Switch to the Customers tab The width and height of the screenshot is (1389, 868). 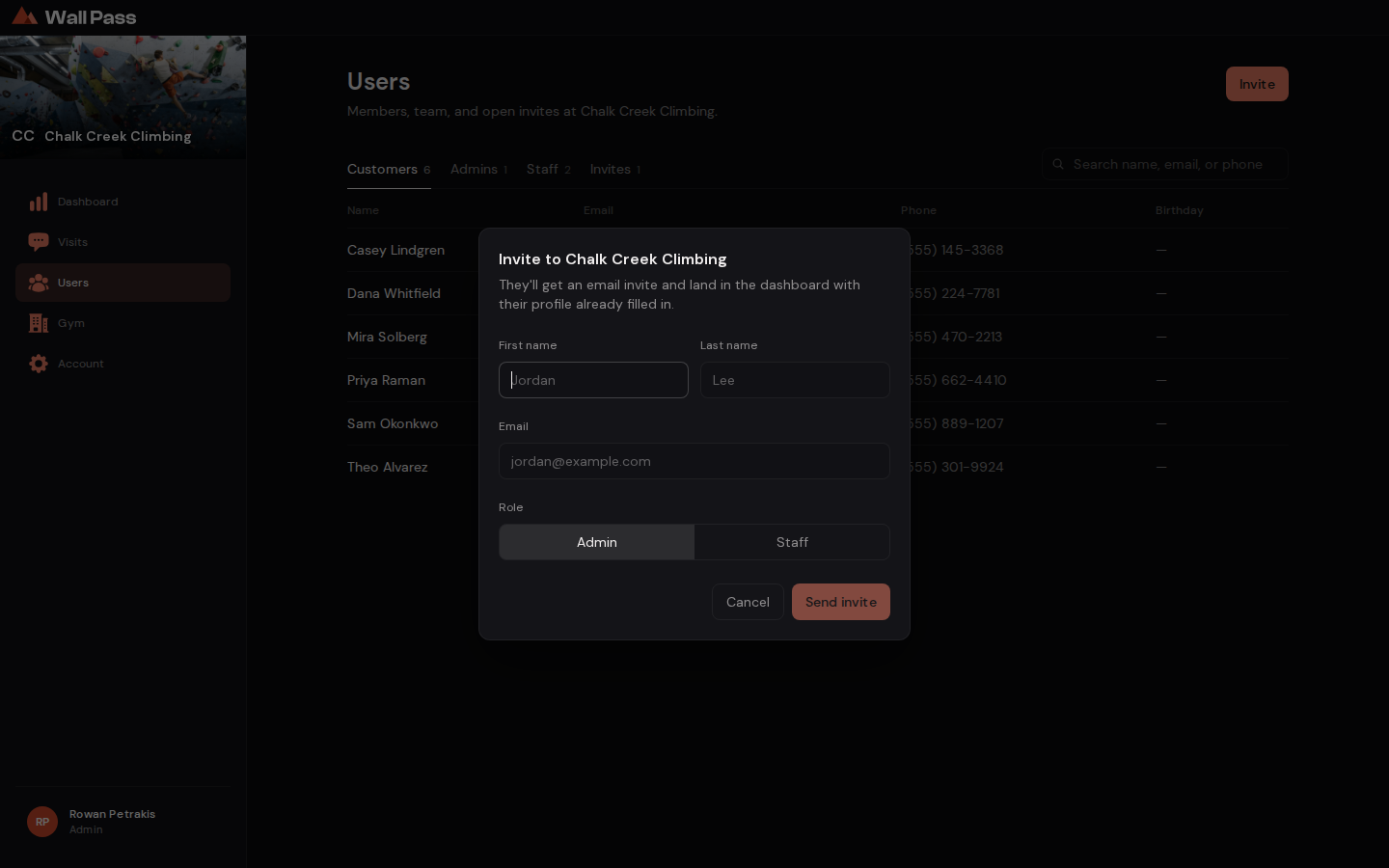389,170
